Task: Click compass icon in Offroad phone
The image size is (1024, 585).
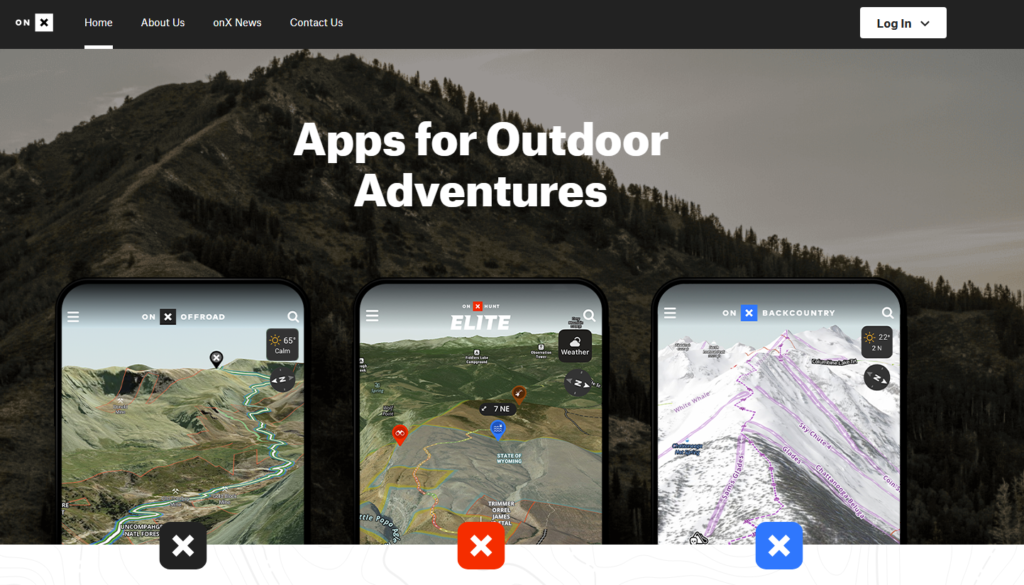Action: (282, 379)
